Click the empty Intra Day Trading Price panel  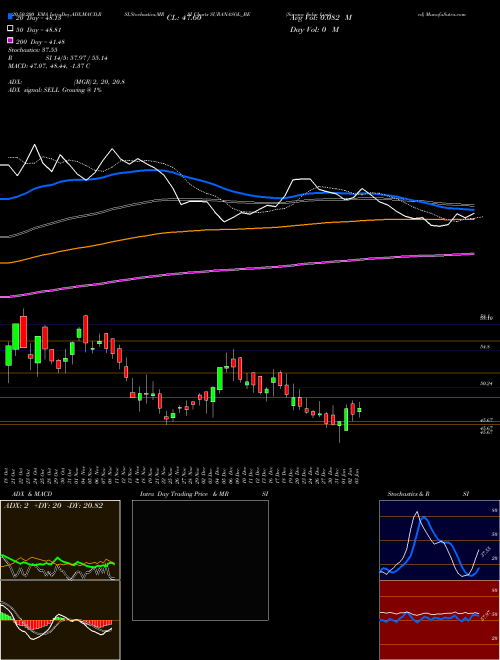(x=200, y=560)
